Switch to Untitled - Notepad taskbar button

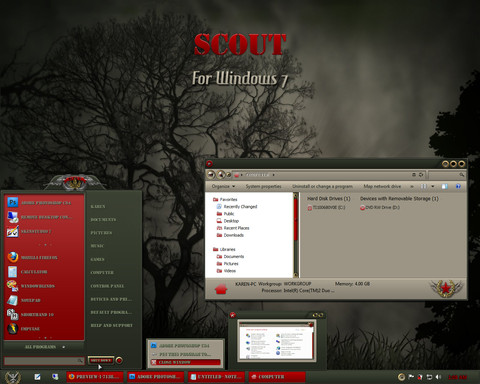tap(216, 377)
